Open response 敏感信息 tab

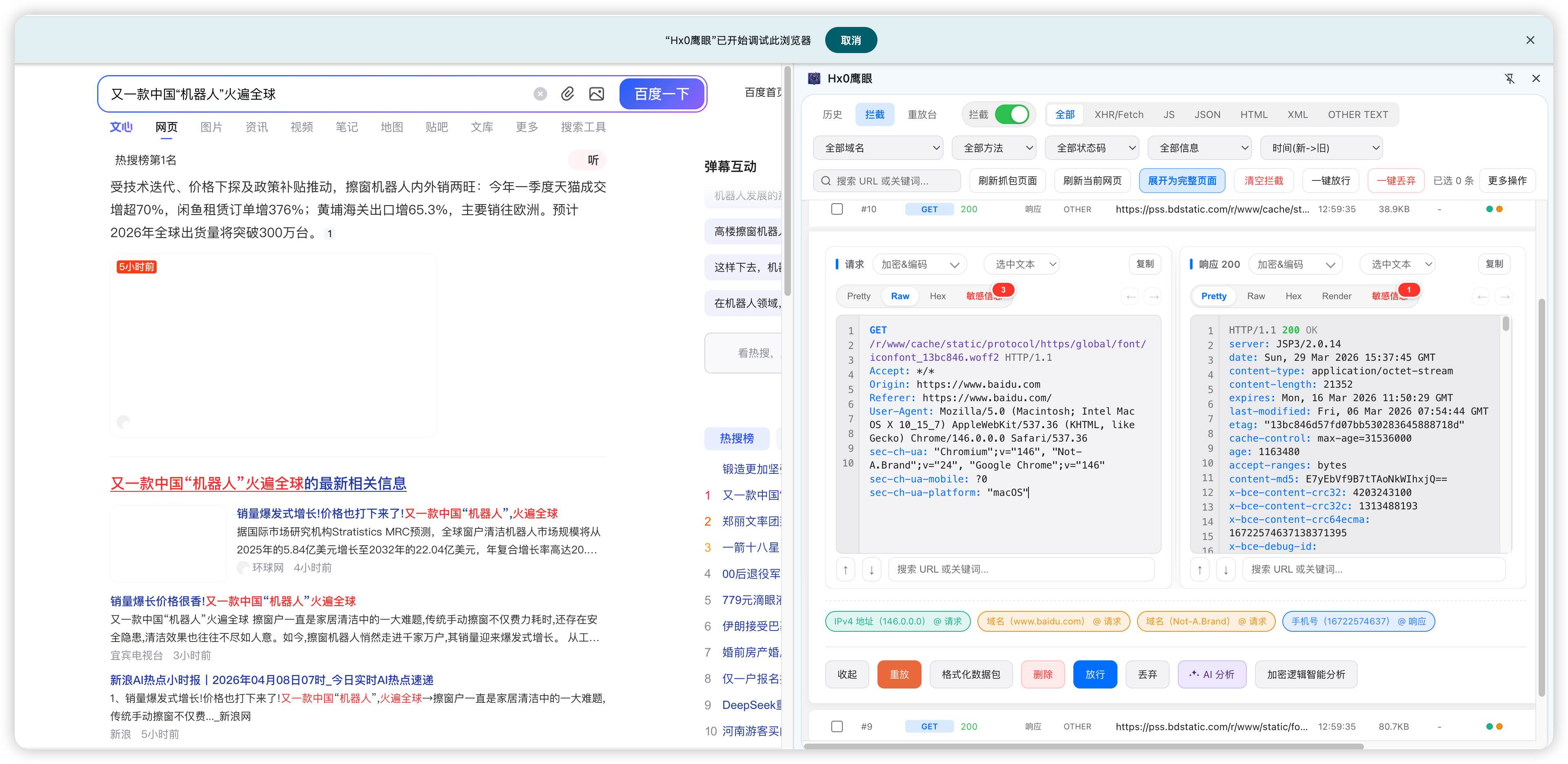click(x=1389, y=296)
